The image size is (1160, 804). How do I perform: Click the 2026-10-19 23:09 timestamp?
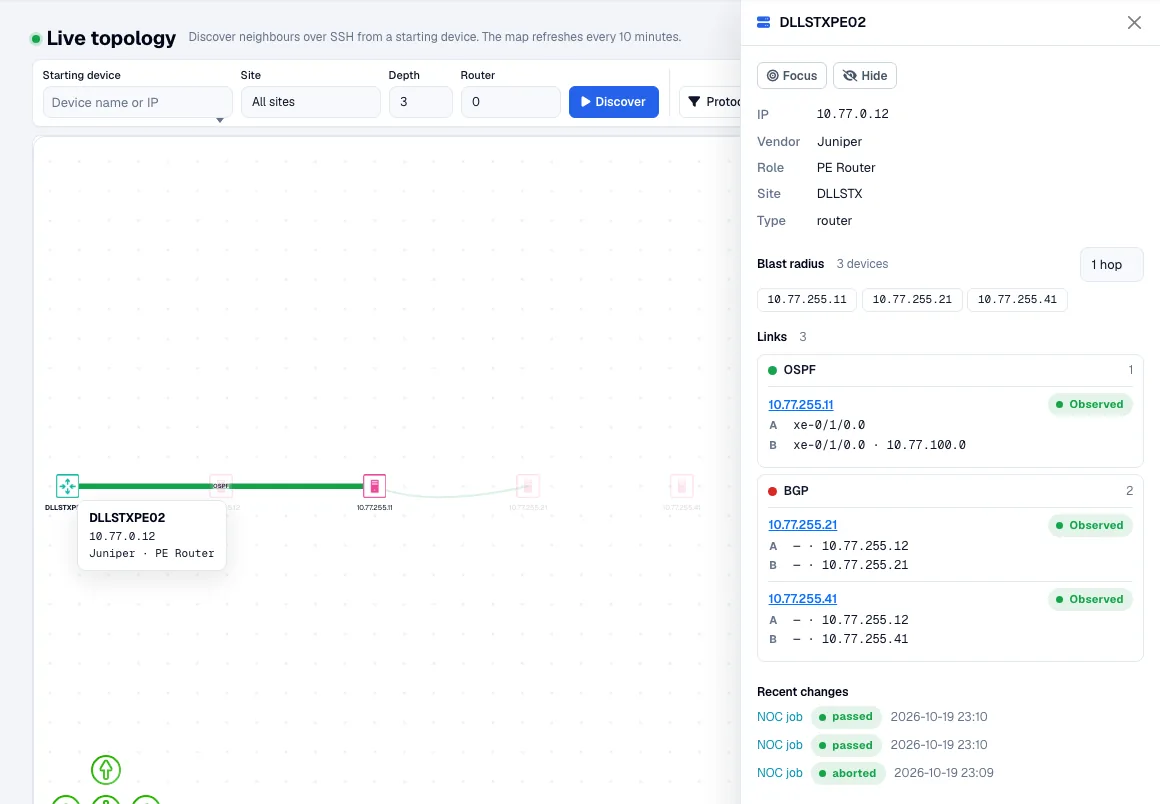pyautogui.click(x=944, y=773)
